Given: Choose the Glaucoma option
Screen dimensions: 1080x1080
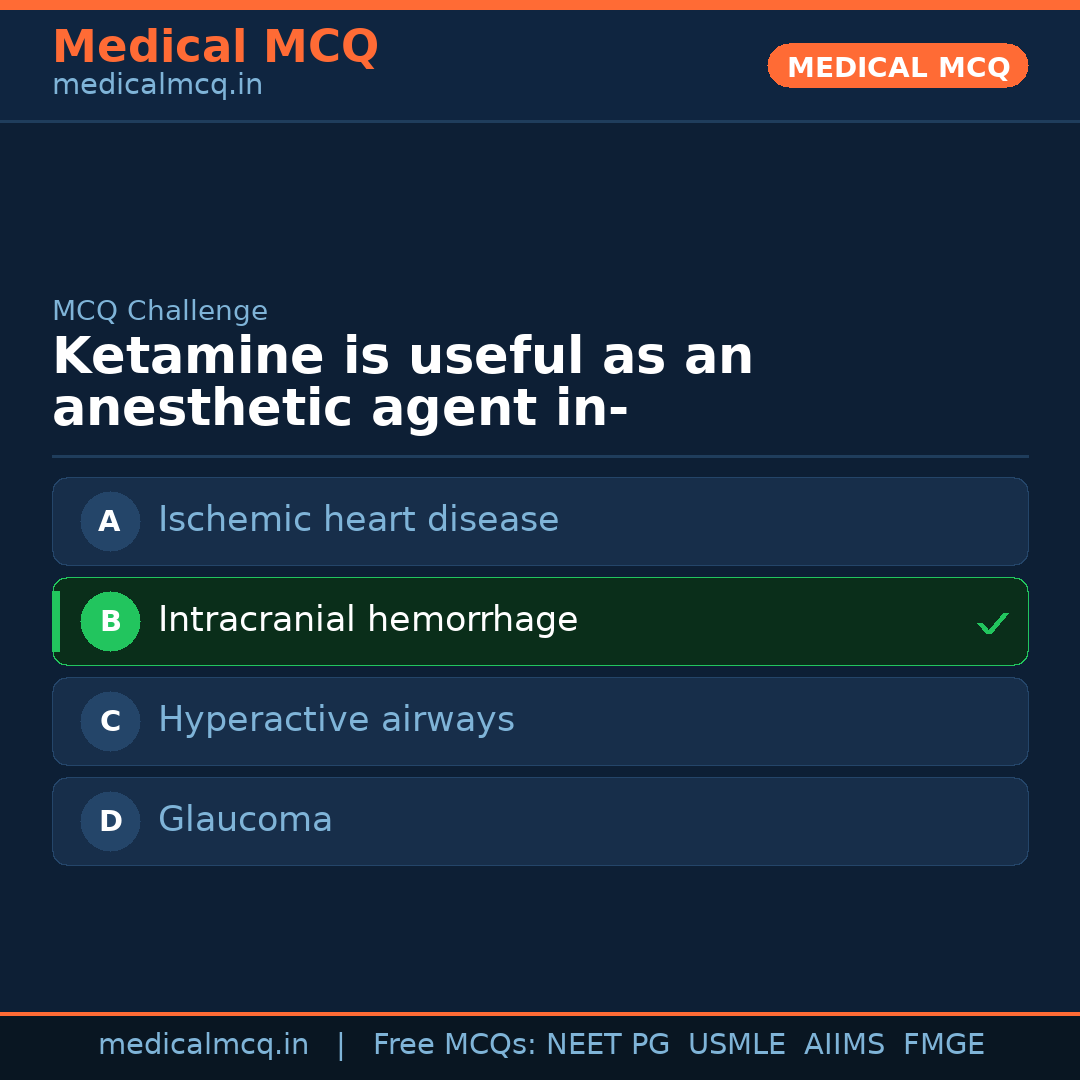Looking at the screenshot, I should 245,820.
